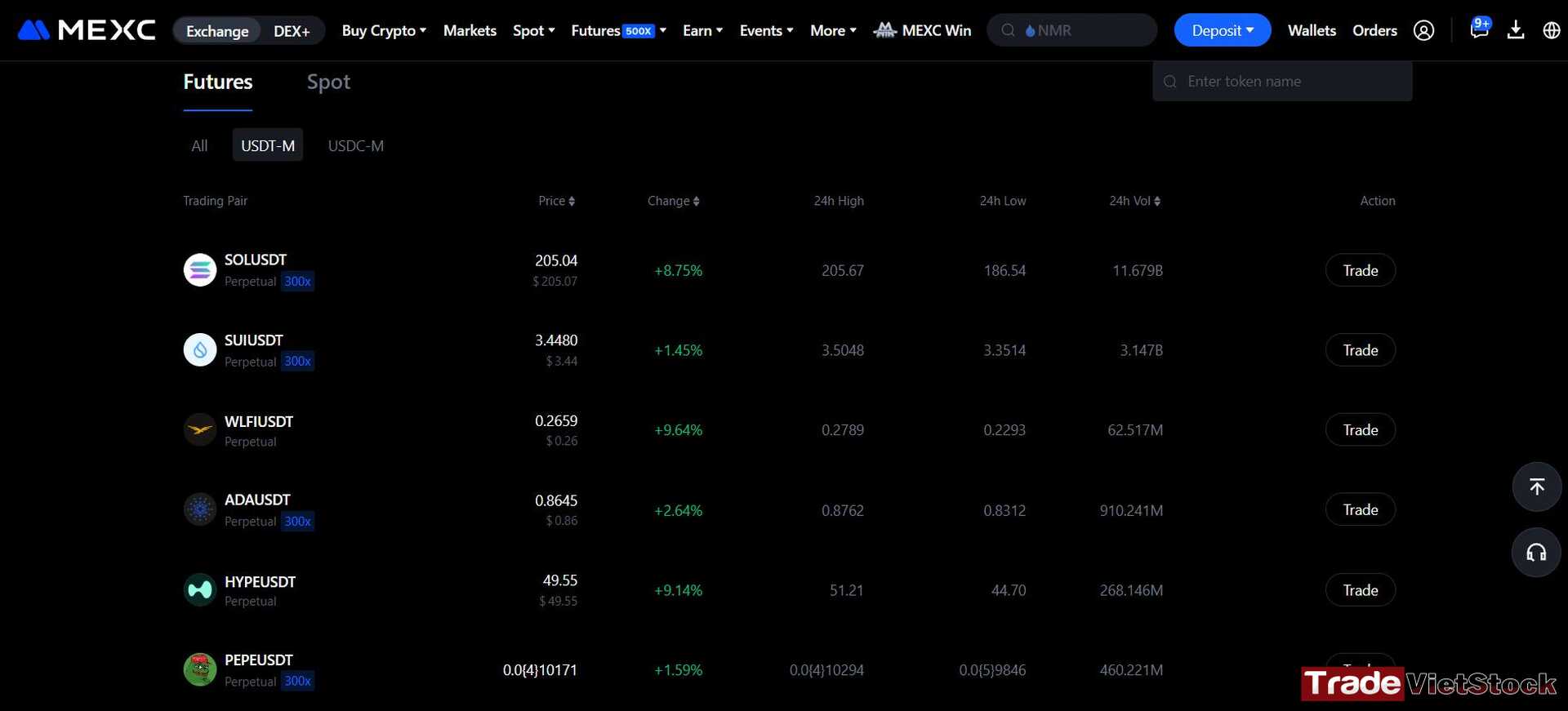The image size is (1568, 711).
Task: Click the HYPEUSDT coin icon
Action: (x=200, y=589)
